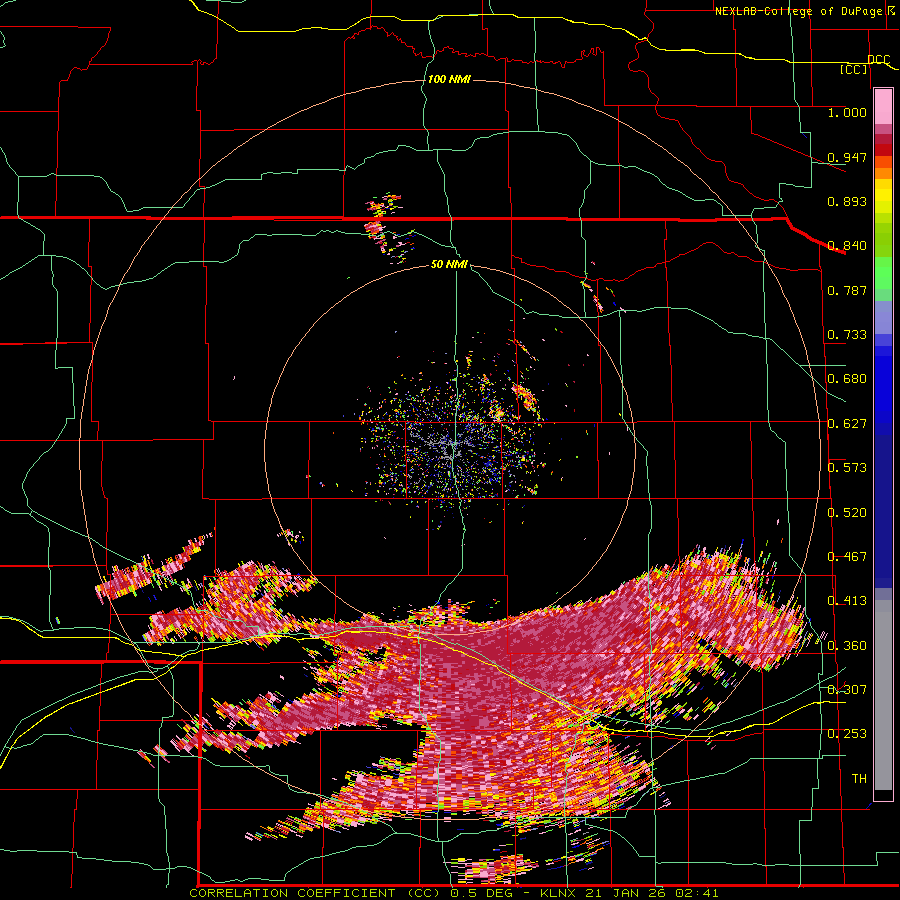Screen dimensions: 900x900
Task: Click the "02:41" time stamp
Action: pos(696,893)
